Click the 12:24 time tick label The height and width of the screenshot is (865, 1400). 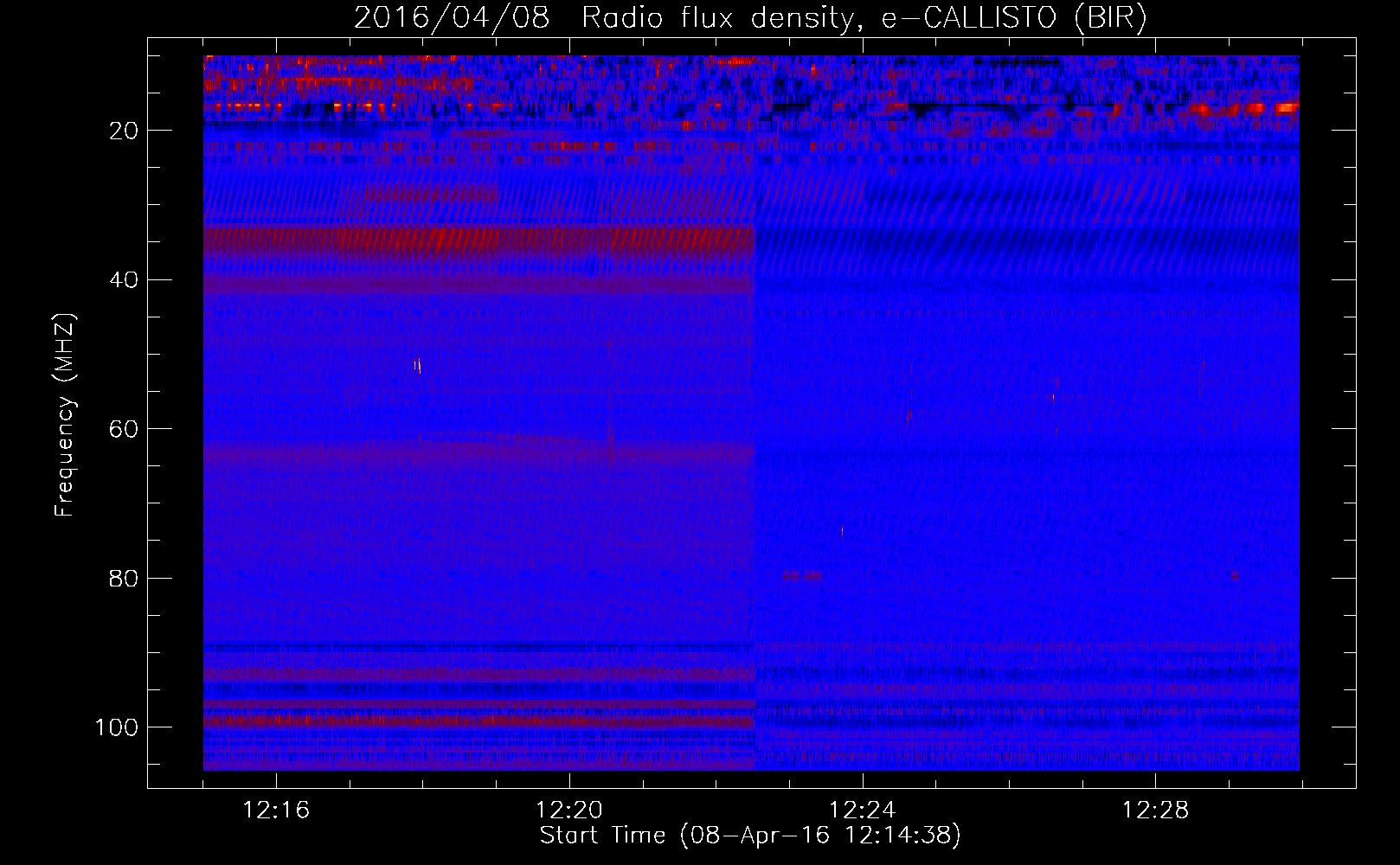[863, 811]
